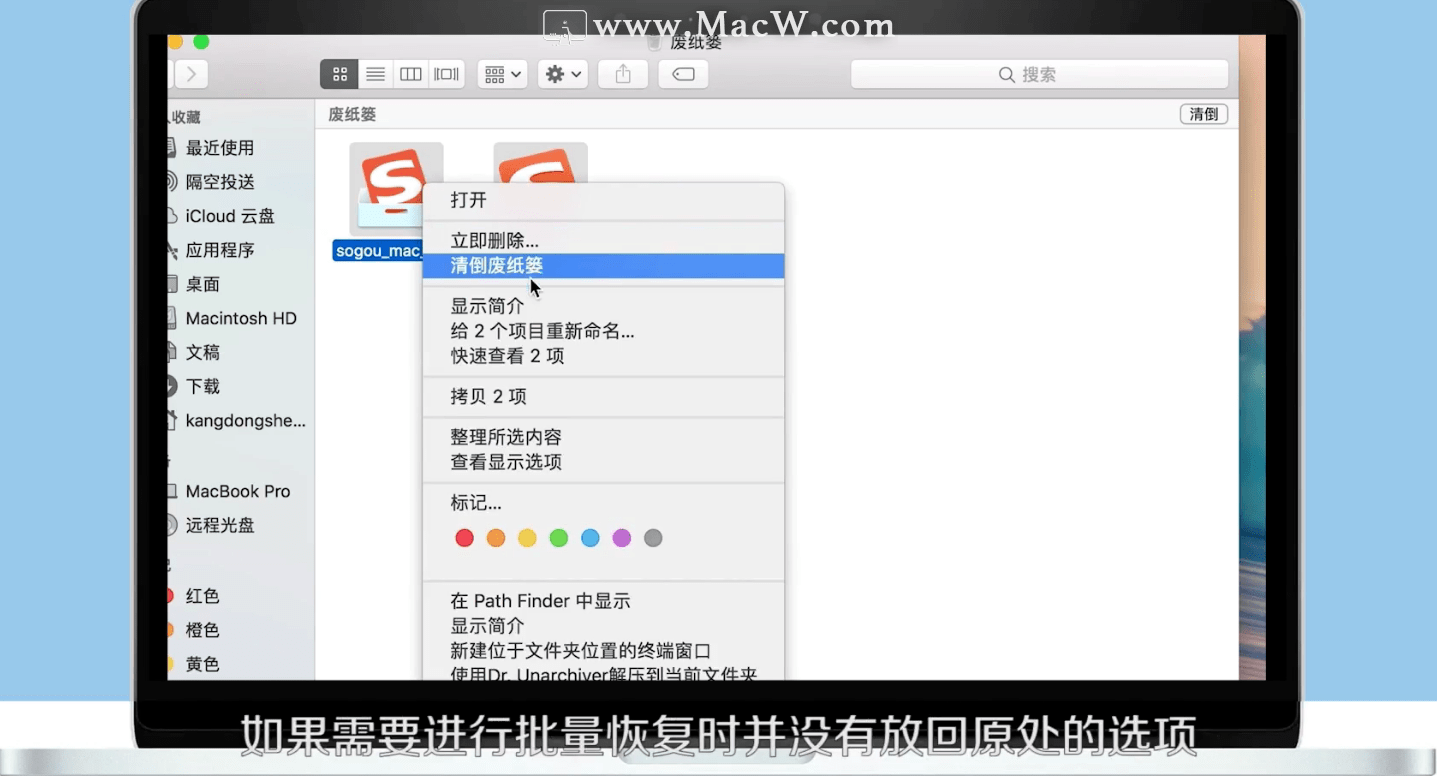Open the gear action menu dropdown

coord(562,74)
